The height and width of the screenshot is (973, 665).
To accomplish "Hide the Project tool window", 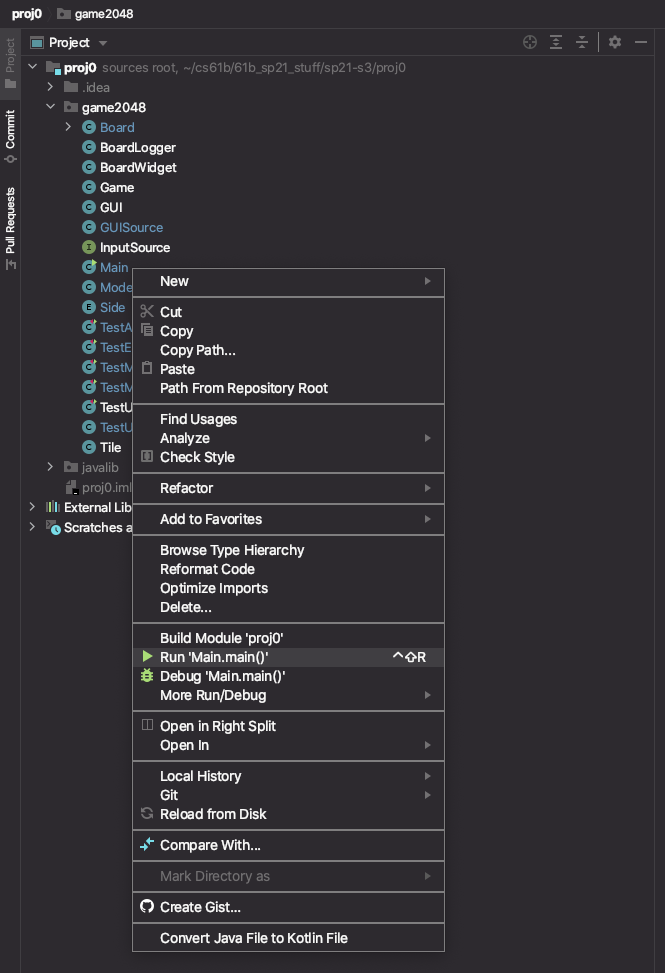I will pyautogui.click(x=642, y=42).
